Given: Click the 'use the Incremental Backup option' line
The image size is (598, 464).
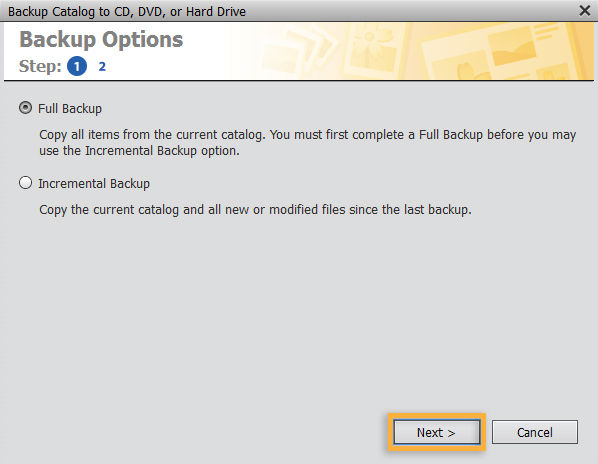Looking at the screenshot, I should (x=139, y=151).
